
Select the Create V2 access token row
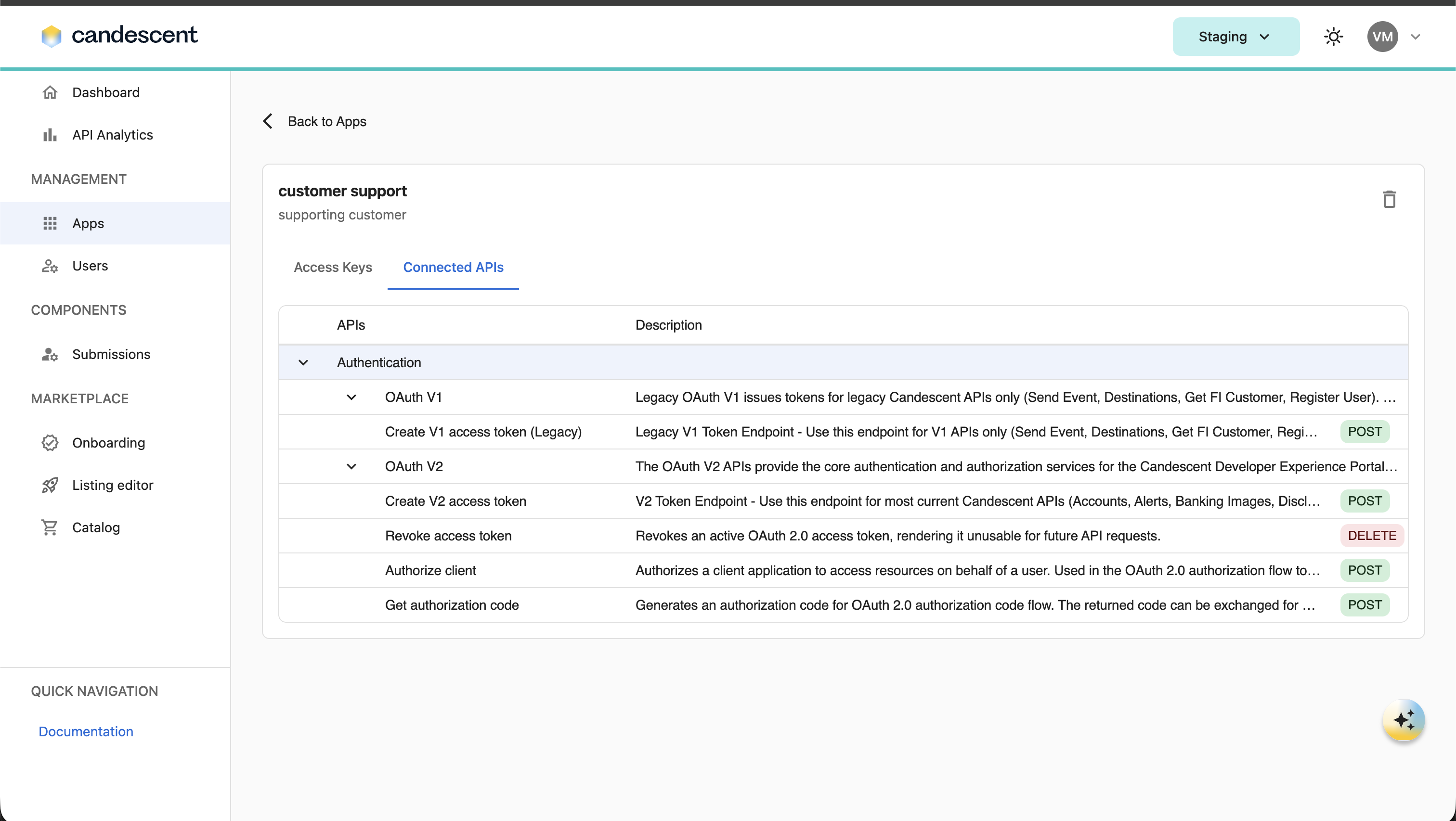pos(843,501)
